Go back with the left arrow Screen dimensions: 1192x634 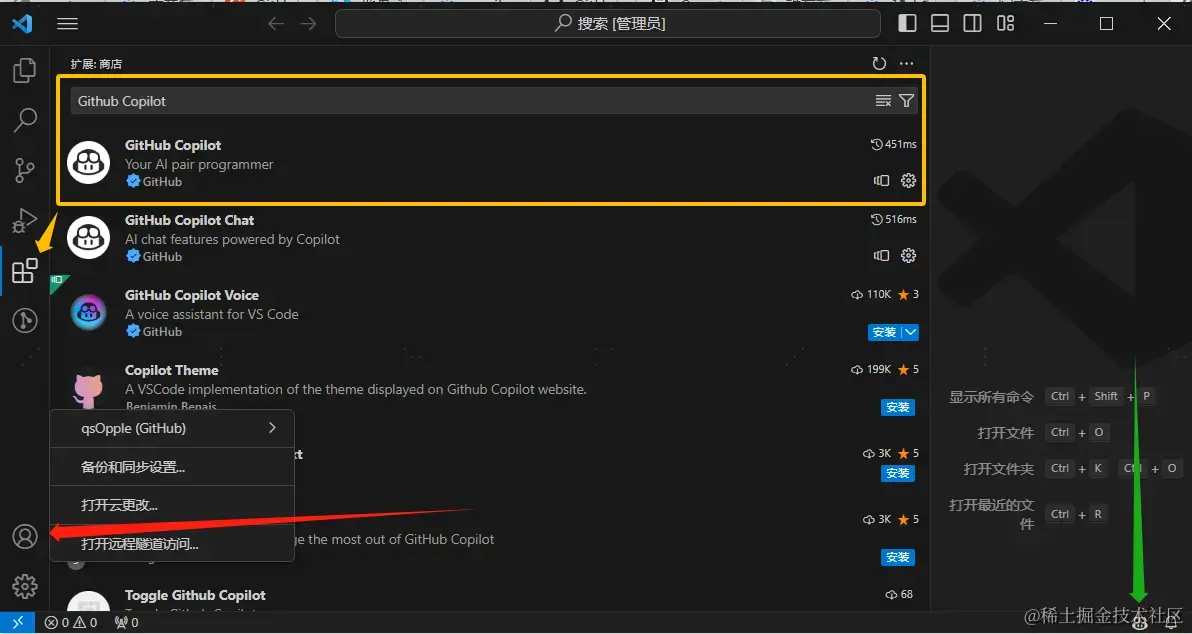coord(276,24)
